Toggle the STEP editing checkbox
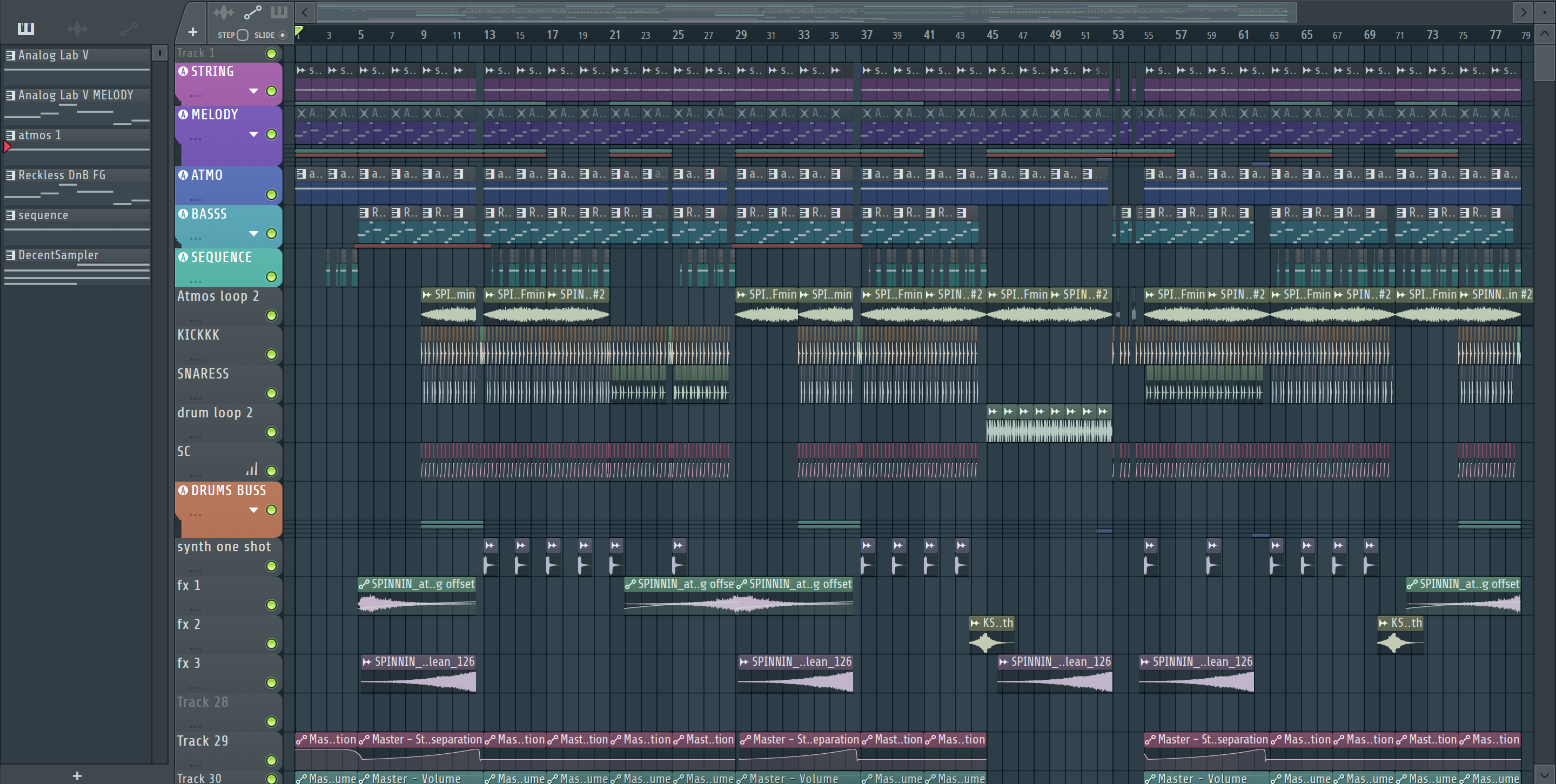1556x784 pixels. pos(242,35)
